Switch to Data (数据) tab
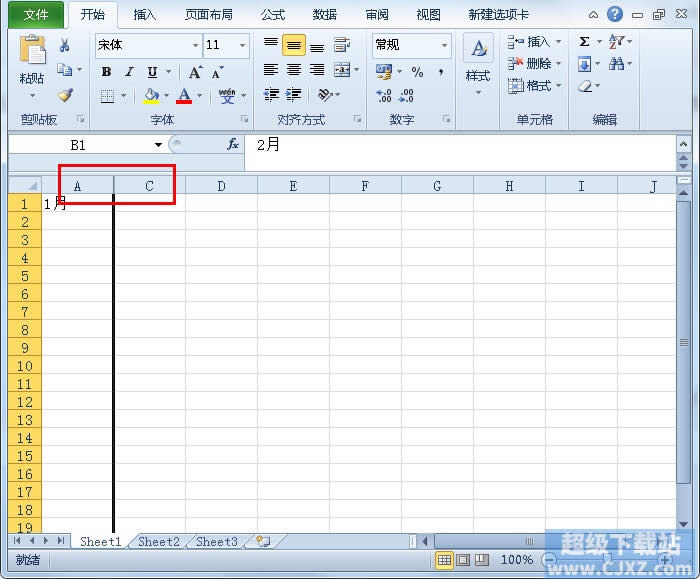Screen dimensions: 700x579 325,15
